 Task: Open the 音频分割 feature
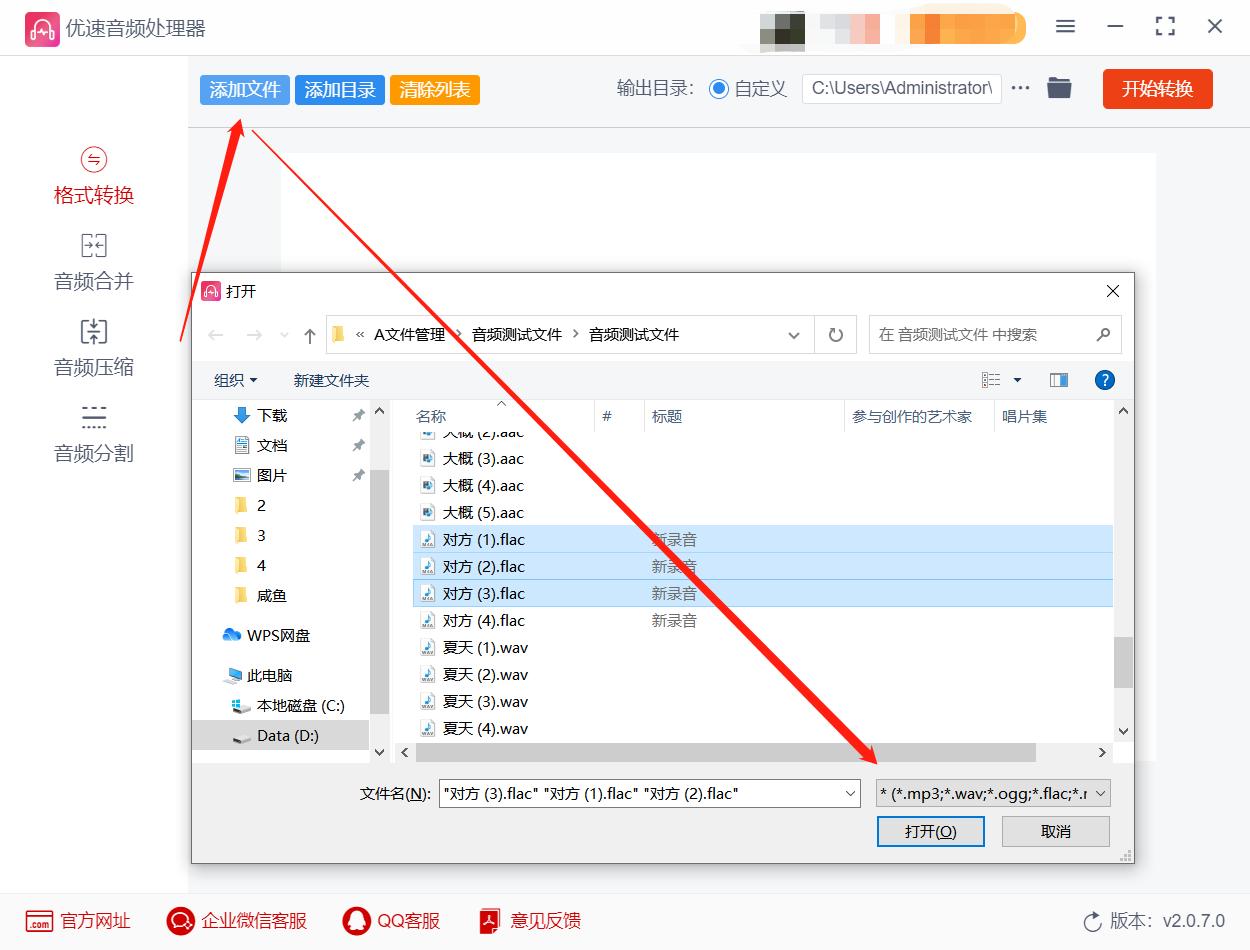[x=92, y=434]
